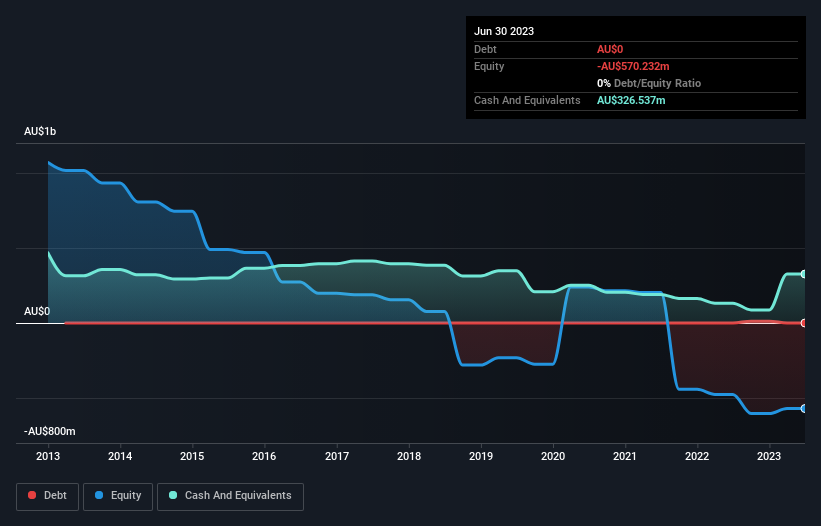Click the 0% Debt/Equity Ratio text
The width and height of the screenshot is (821, 526).
[x=649, y=83]
